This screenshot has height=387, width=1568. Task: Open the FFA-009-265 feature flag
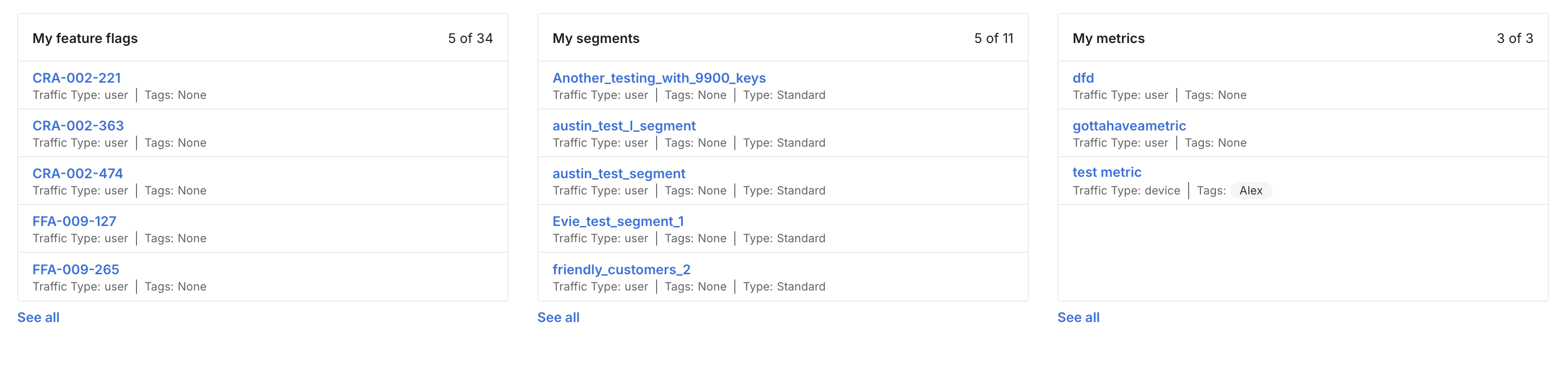(75, 269)
